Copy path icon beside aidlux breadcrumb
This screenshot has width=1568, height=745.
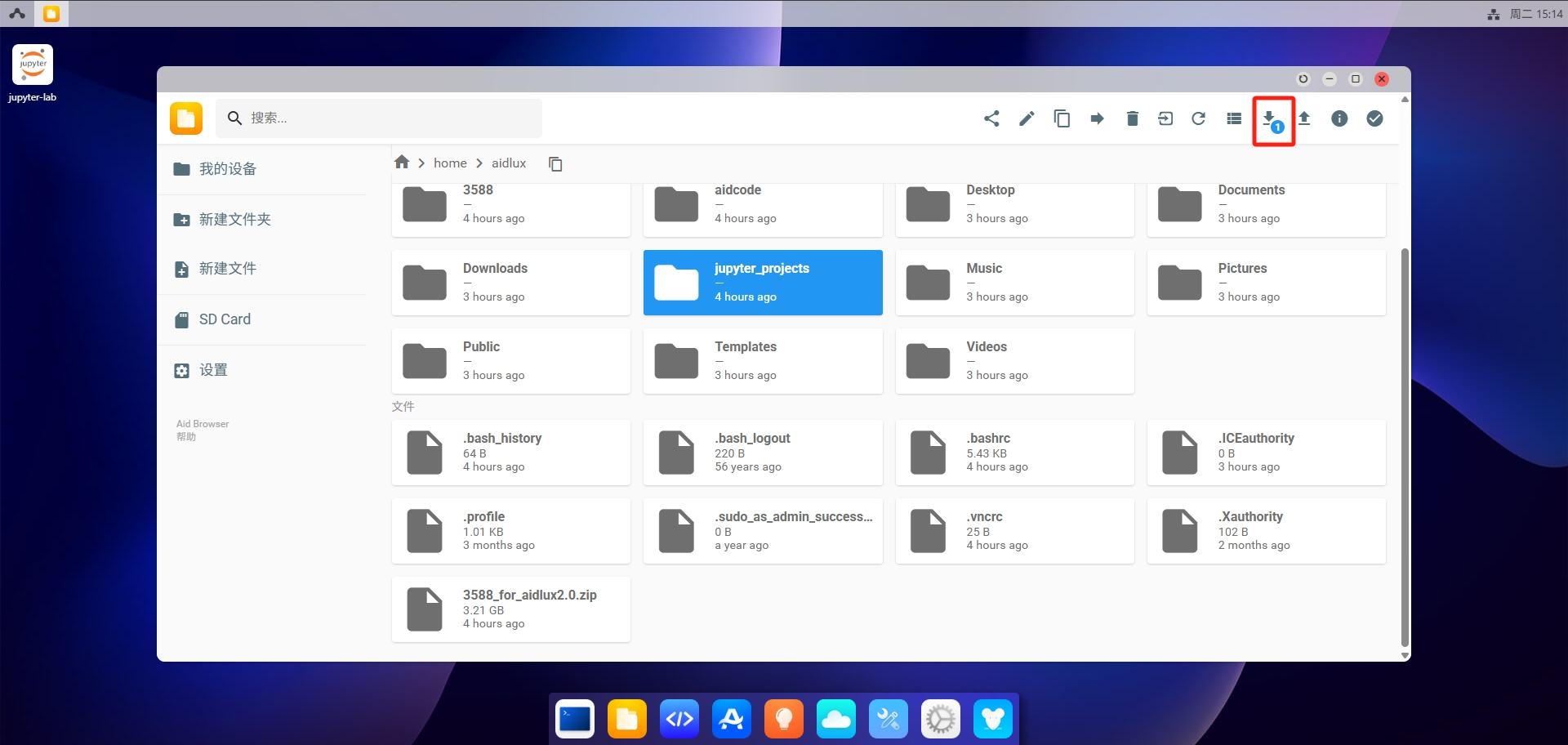coord(555,164)
